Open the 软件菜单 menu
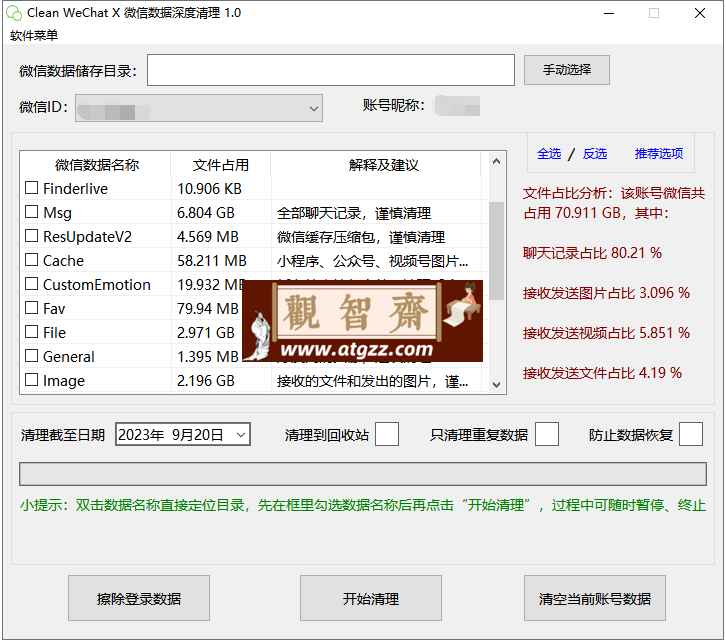The width and height of the screenshot is (726, 642). point(34,35)
